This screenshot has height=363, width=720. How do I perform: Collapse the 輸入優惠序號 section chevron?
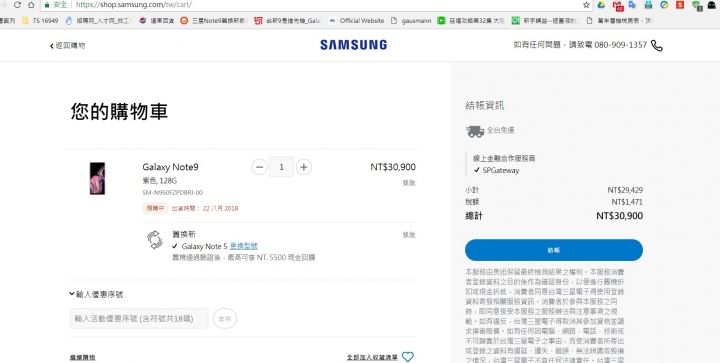coord(72,294)
